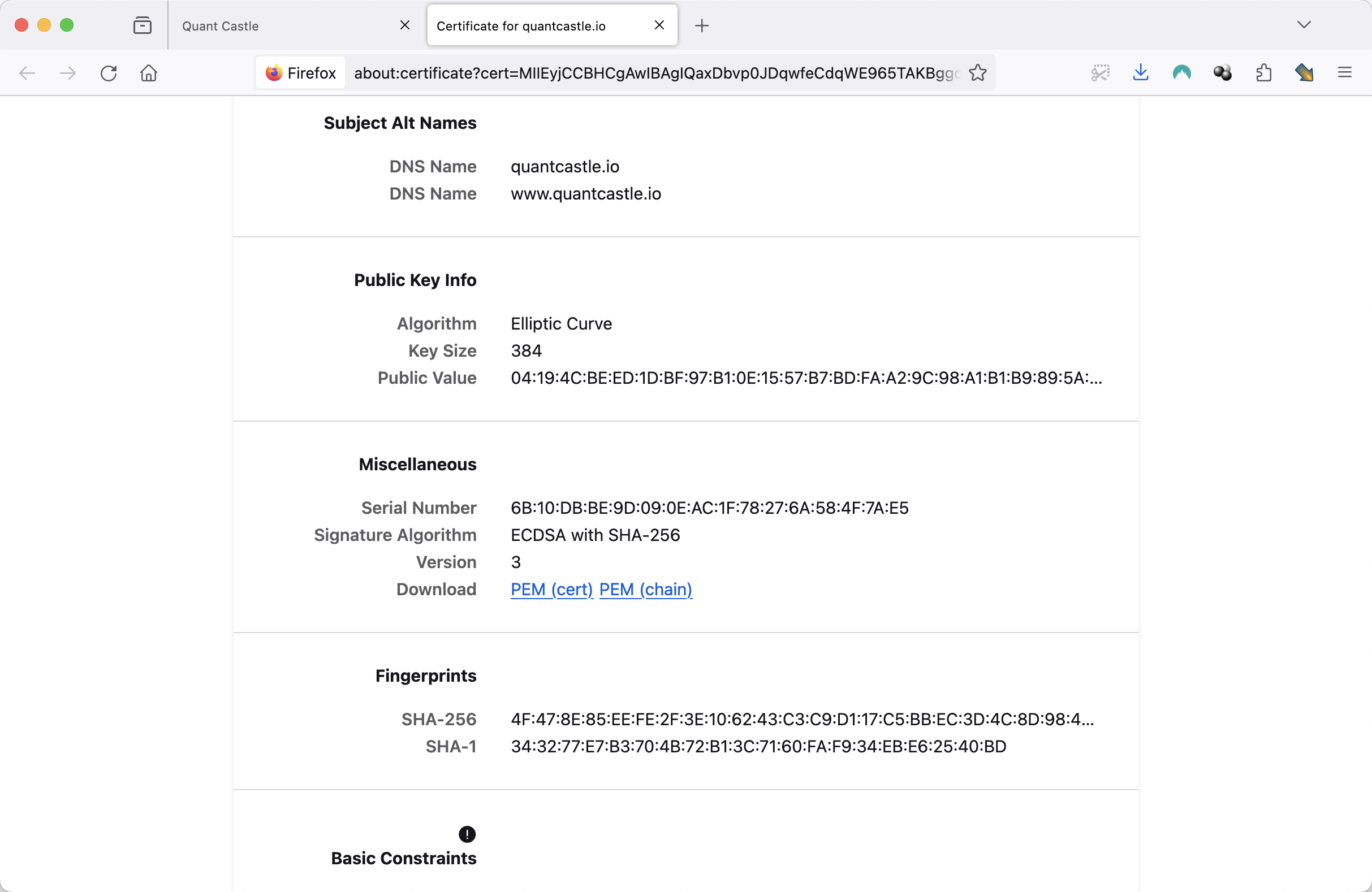Screen dimensions: 1372x892
Task: Open the Extensions puzzle menu
Action: point(1263,73)
